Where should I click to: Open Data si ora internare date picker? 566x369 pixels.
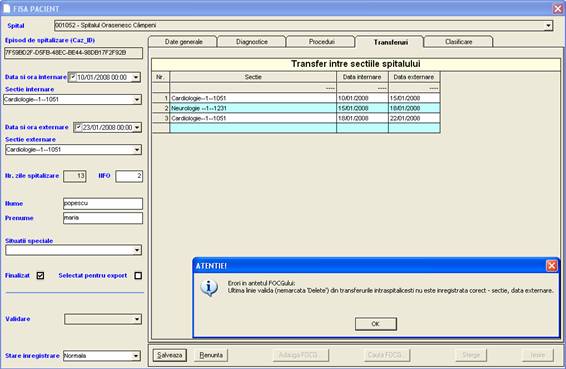136,77
